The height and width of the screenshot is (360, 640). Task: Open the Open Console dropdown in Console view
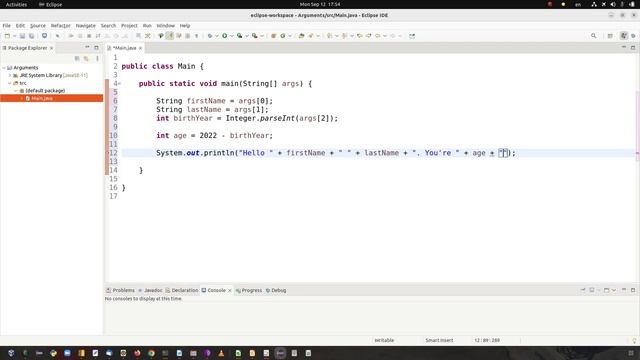(614, 290)
